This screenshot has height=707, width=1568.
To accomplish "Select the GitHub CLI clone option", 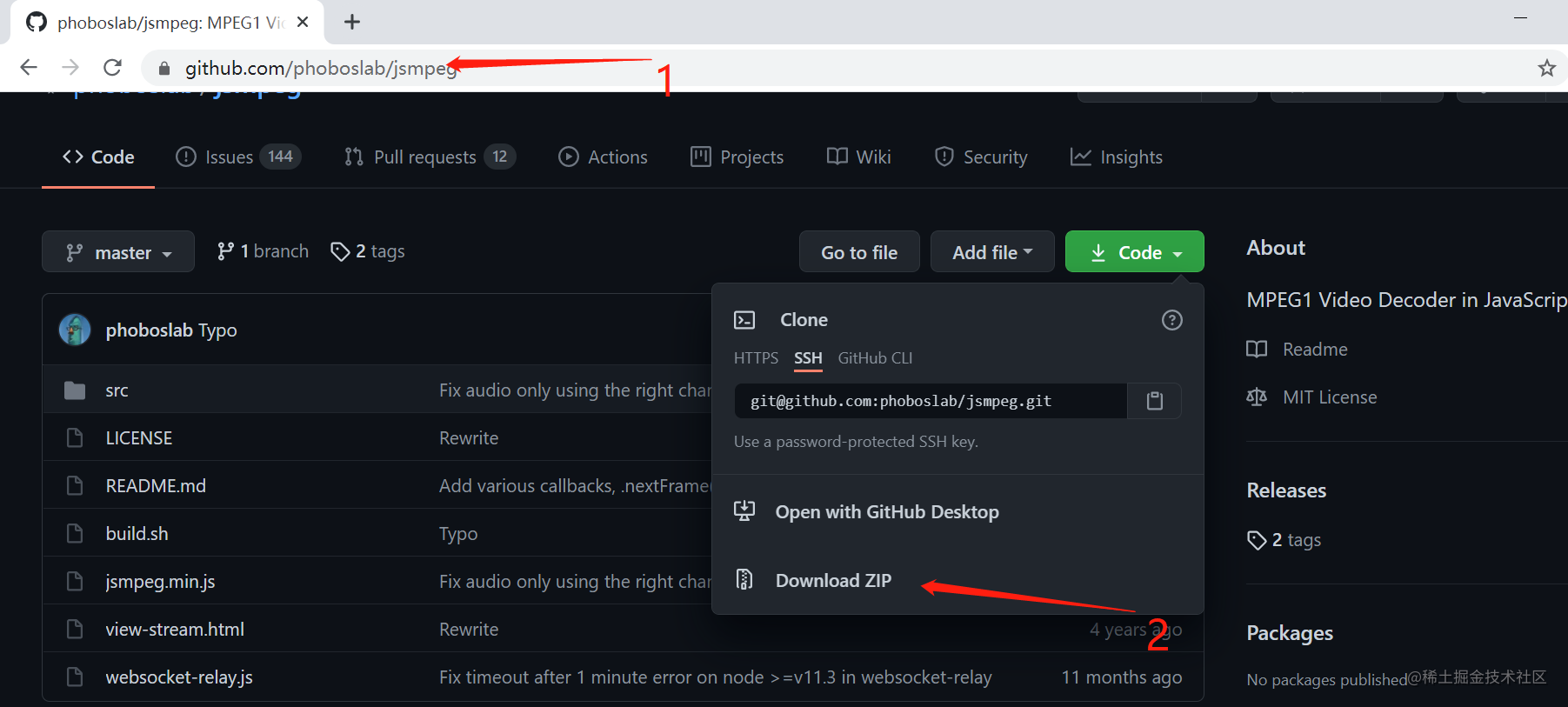I will coord(875,358).
